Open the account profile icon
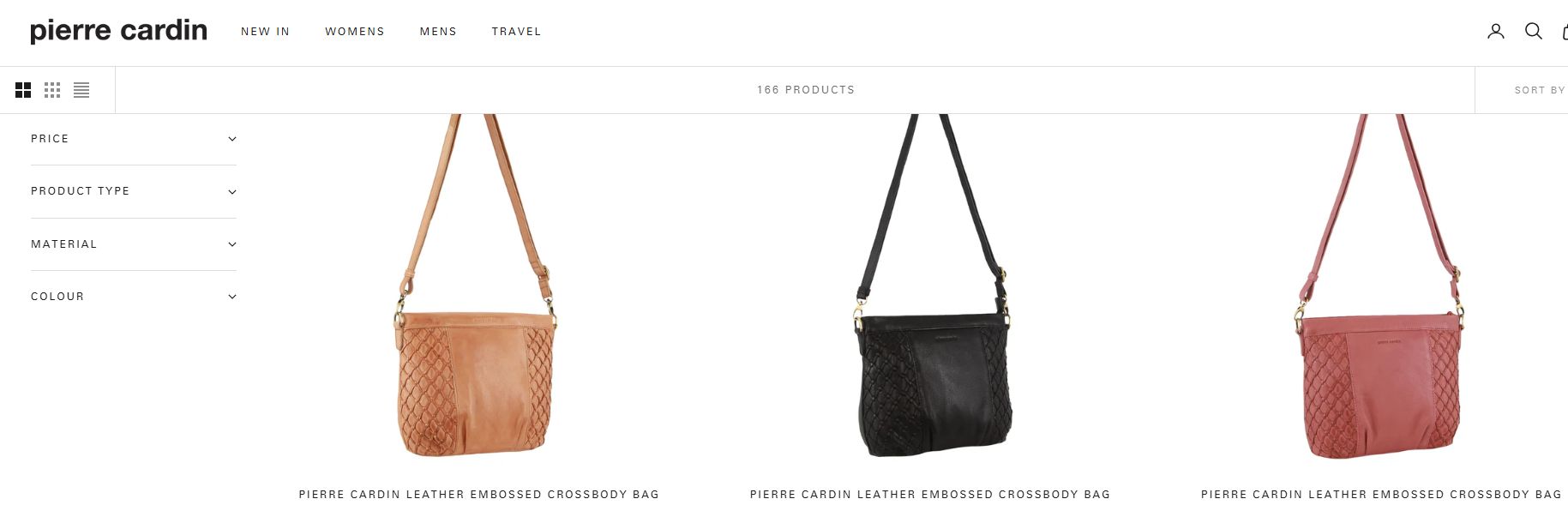The height and width of the screenshot is (505, 1568). (1495, 32)
